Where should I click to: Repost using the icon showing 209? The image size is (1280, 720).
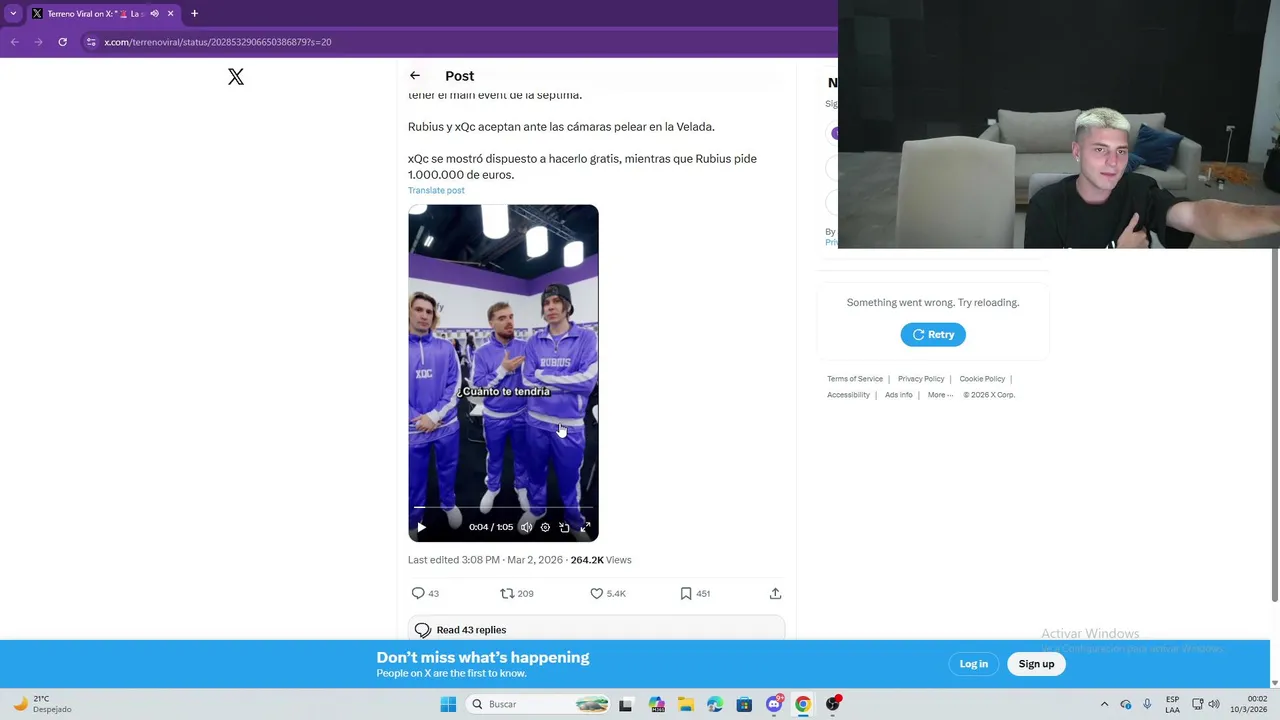(x=517, y=593)
